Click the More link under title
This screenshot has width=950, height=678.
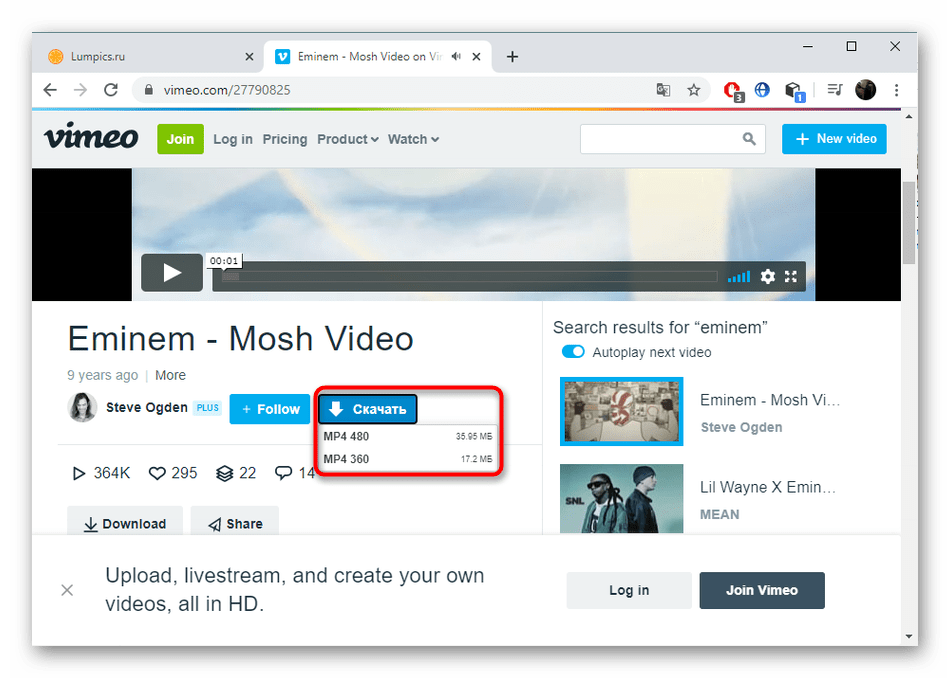[170, 376]
